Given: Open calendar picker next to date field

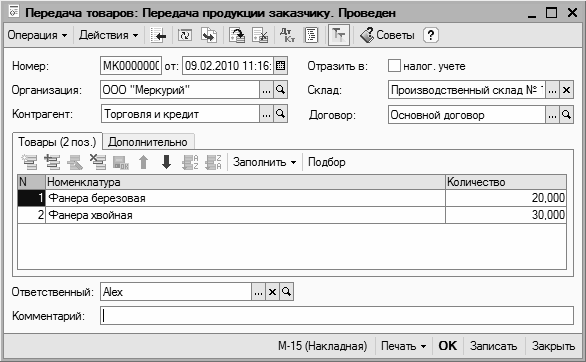Looking at the screenshot, I should coord(280,66).
